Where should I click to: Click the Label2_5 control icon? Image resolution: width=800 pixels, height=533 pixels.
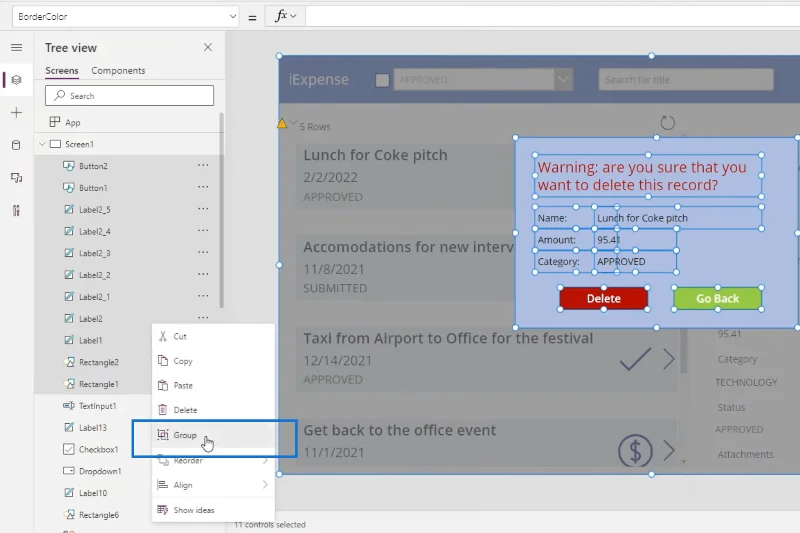coord(69,209)
